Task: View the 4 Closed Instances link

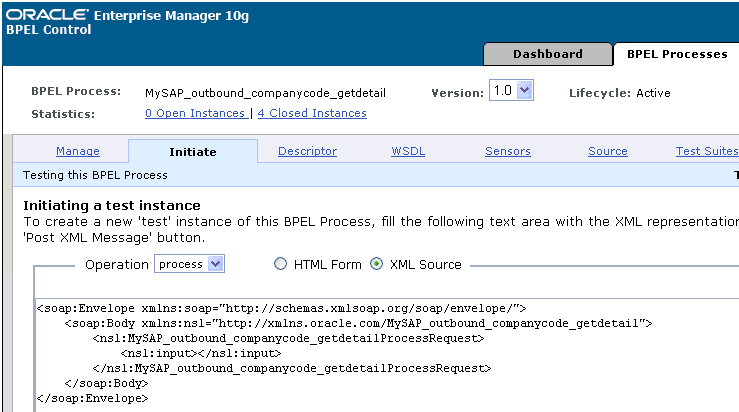Action: point(312,113)
